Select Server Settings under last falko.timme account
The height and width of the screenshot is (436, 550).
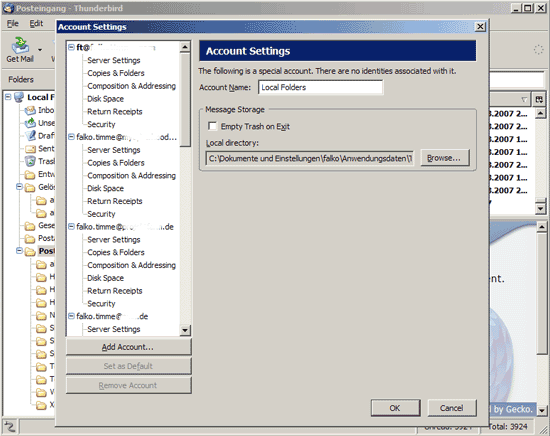tap(114, 329)
